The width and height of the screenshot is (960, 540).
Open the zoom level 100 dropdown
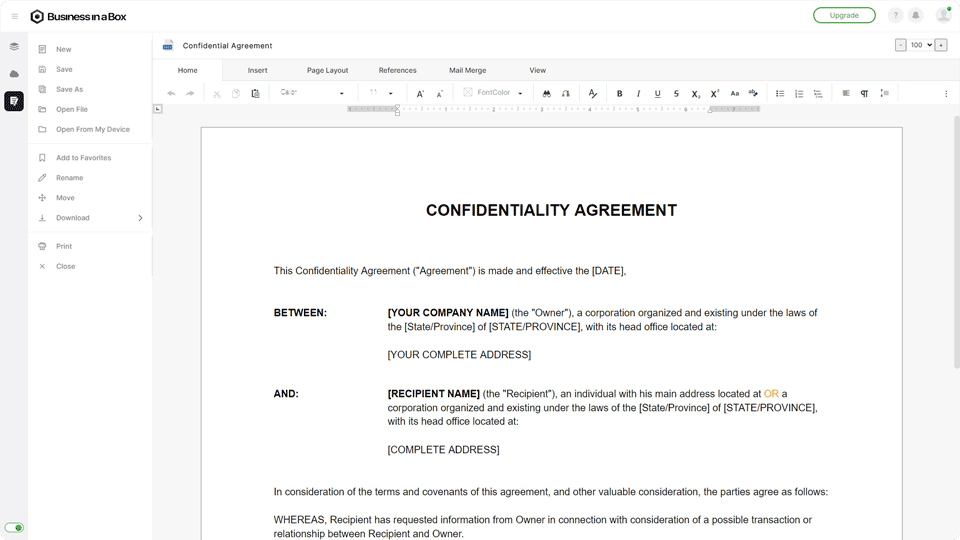pyautogui.click(x=921, y=45)
